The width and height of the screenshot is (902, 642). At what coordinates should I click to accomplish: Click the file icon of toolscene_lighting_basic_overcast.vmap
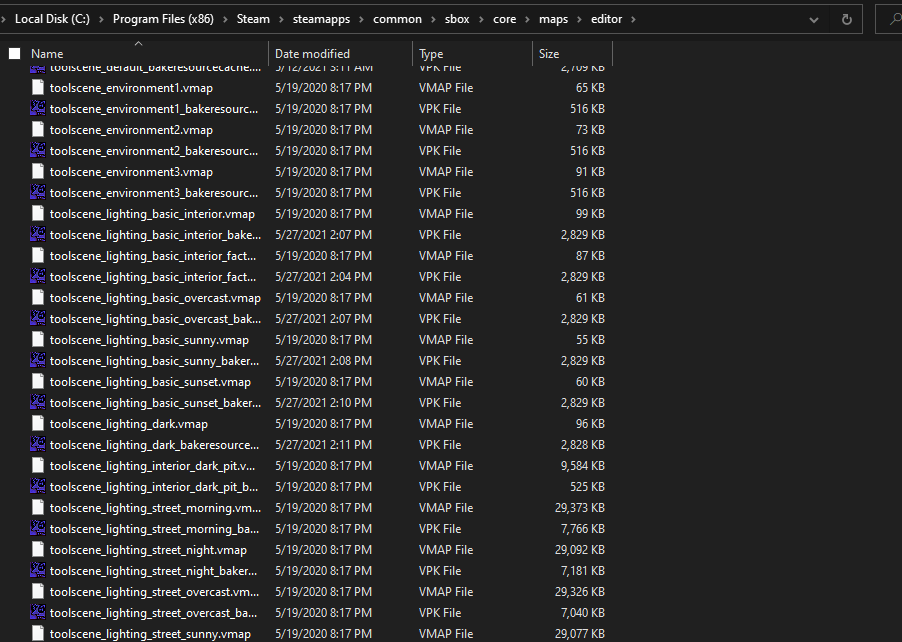37,297
